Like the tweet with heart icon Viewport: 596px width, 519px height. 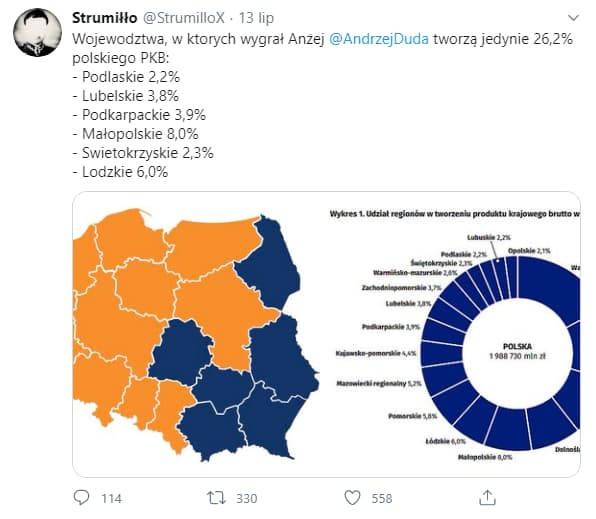[352, 498]
